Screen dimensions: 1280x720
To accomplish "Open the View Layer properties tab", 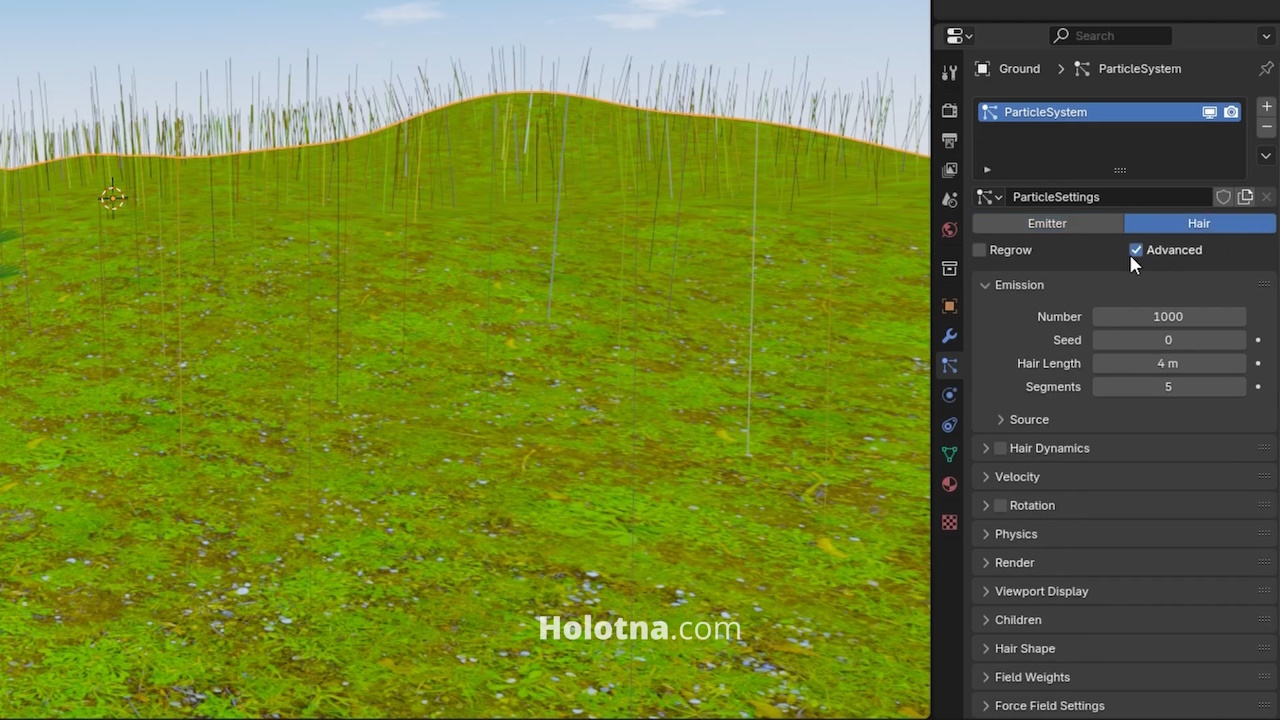I will [949, 170].
